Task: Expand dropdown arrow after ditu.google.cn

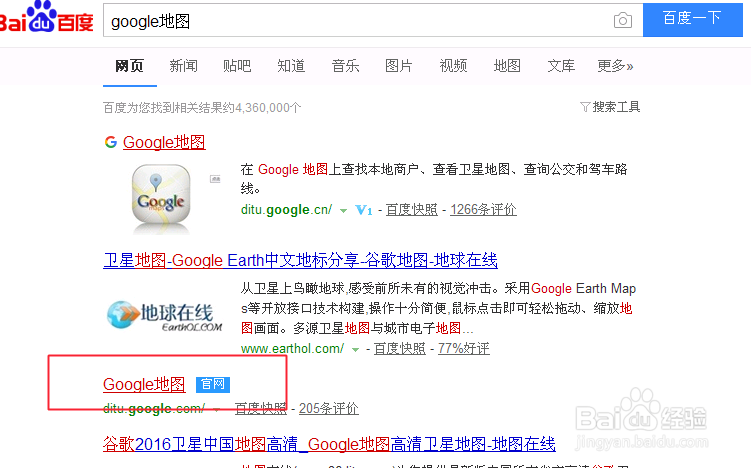Action: 343,211
